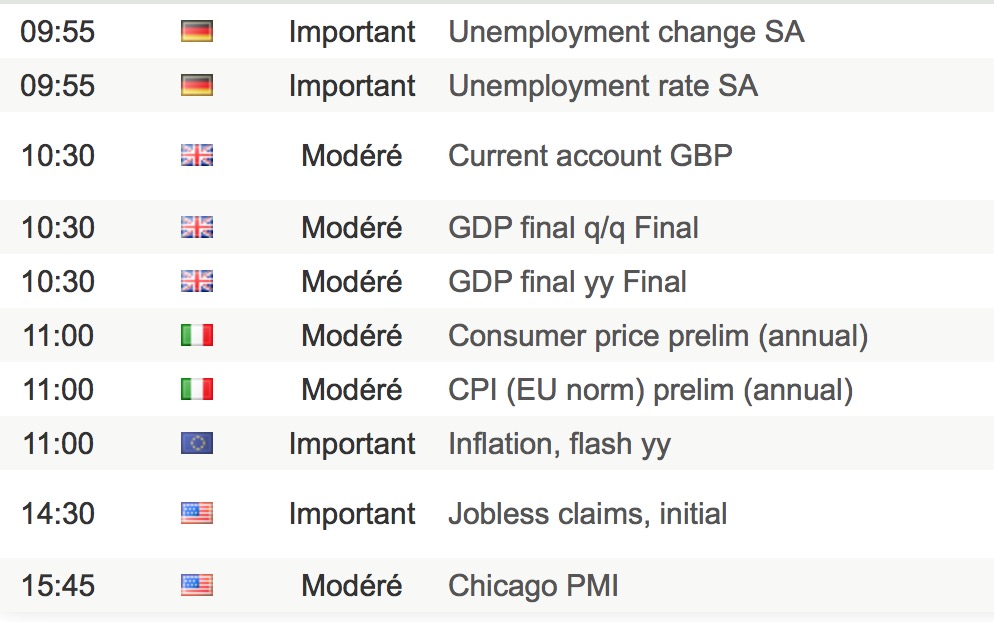Click Important label on Inflation flash row
This screenshot has width=994, height=622.
(352, 443)
